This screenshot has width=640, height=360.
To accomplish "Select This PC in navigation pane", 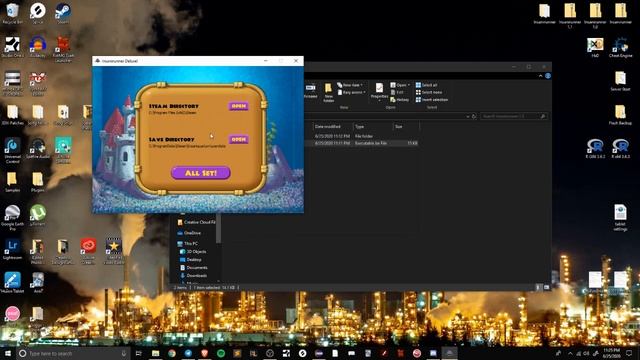I will click(x=188, y=244).
